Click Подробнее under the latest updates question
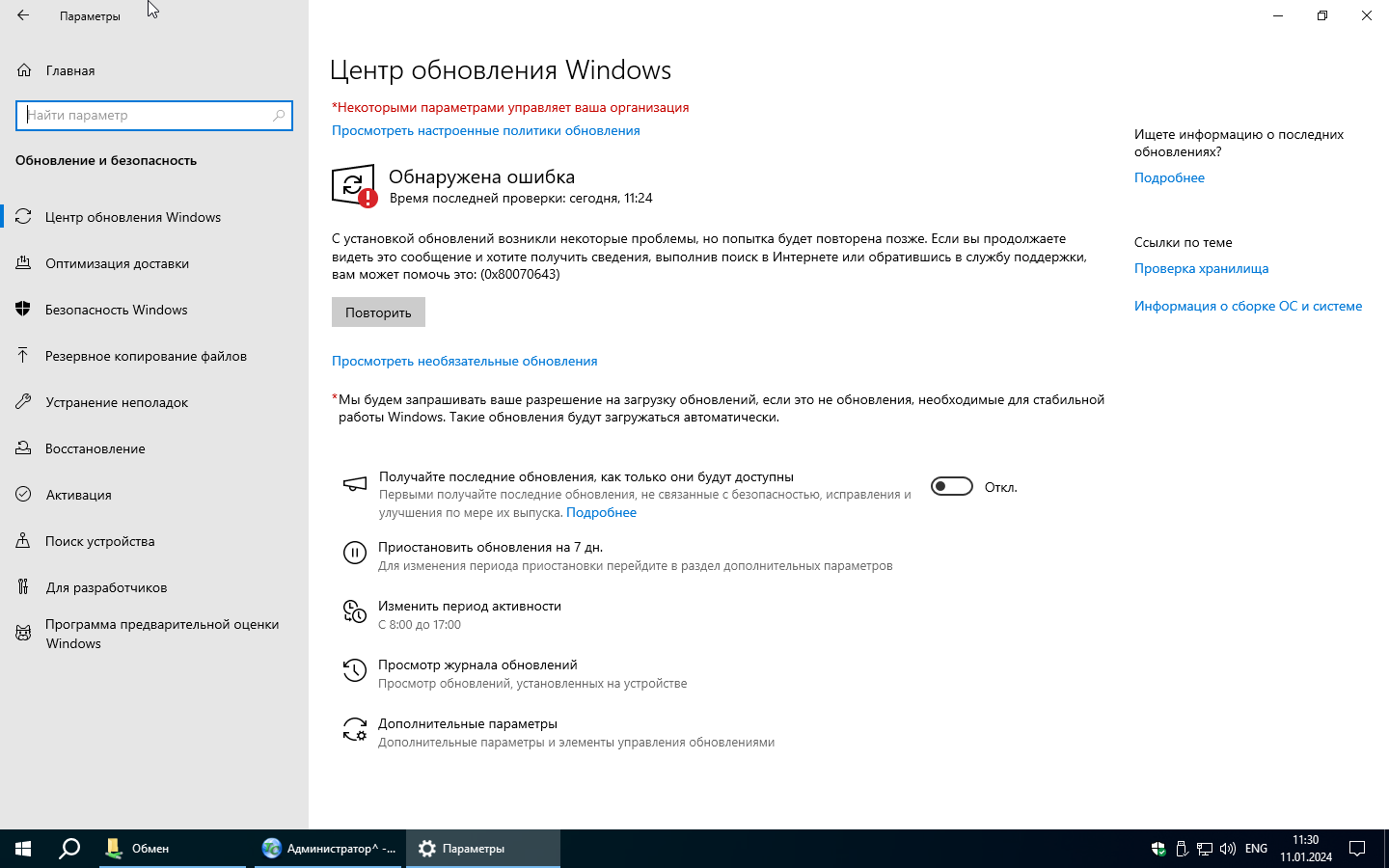Viewport: 1389px width, 868px height. [1169, 177]
